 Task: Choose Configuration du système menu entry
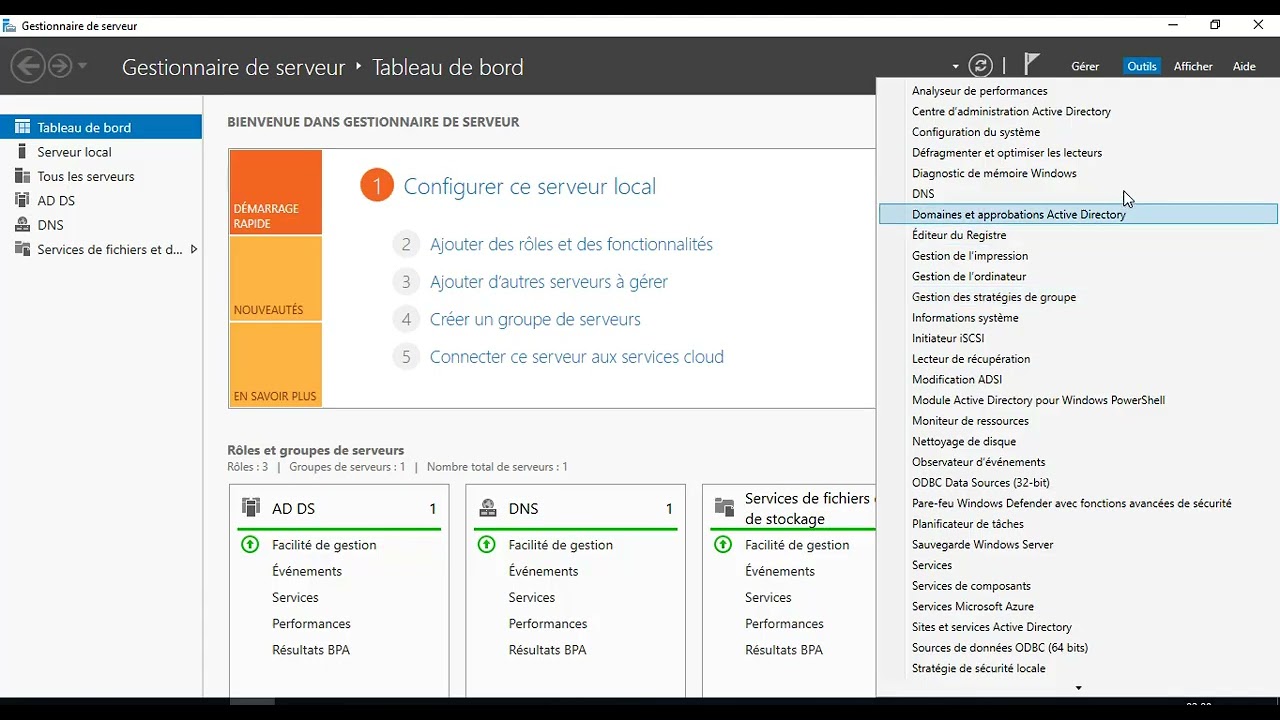pos(1078,132)
